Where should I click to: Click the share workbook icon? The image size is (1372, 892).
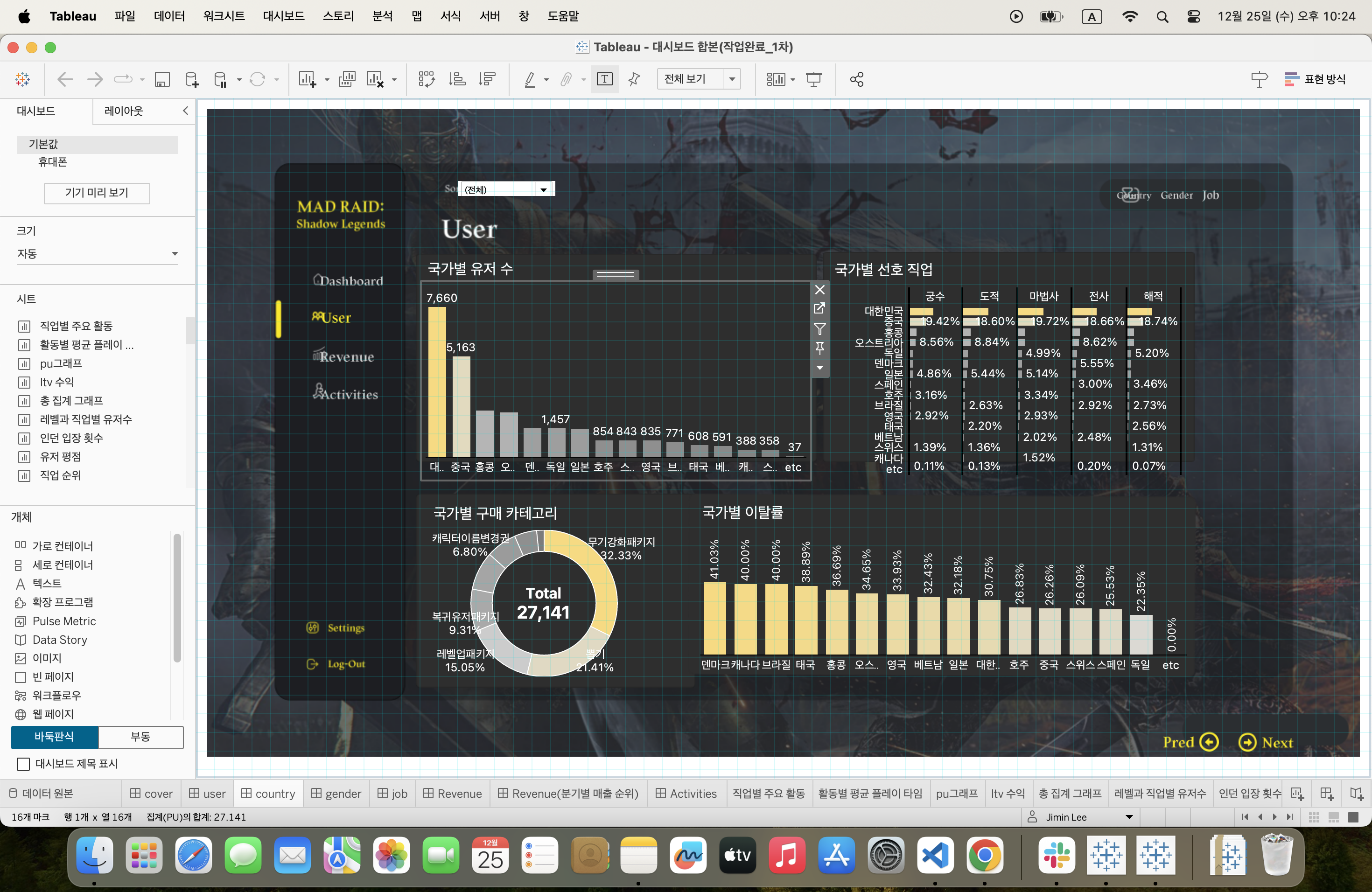pos(857,79)
